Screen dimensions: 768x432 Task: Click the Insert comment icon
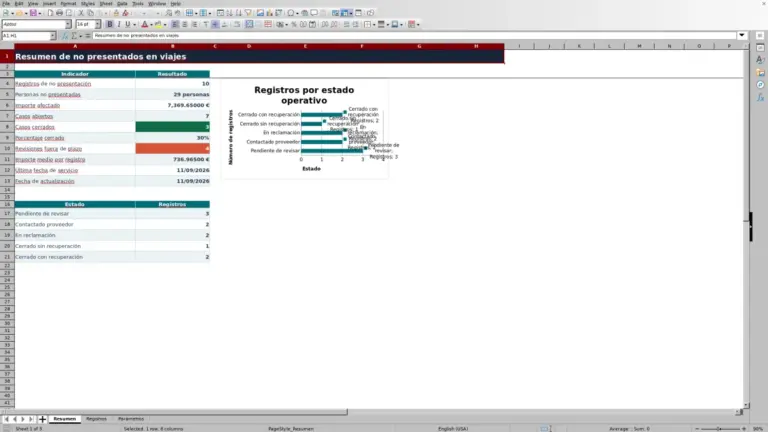(x=314, y=13)
